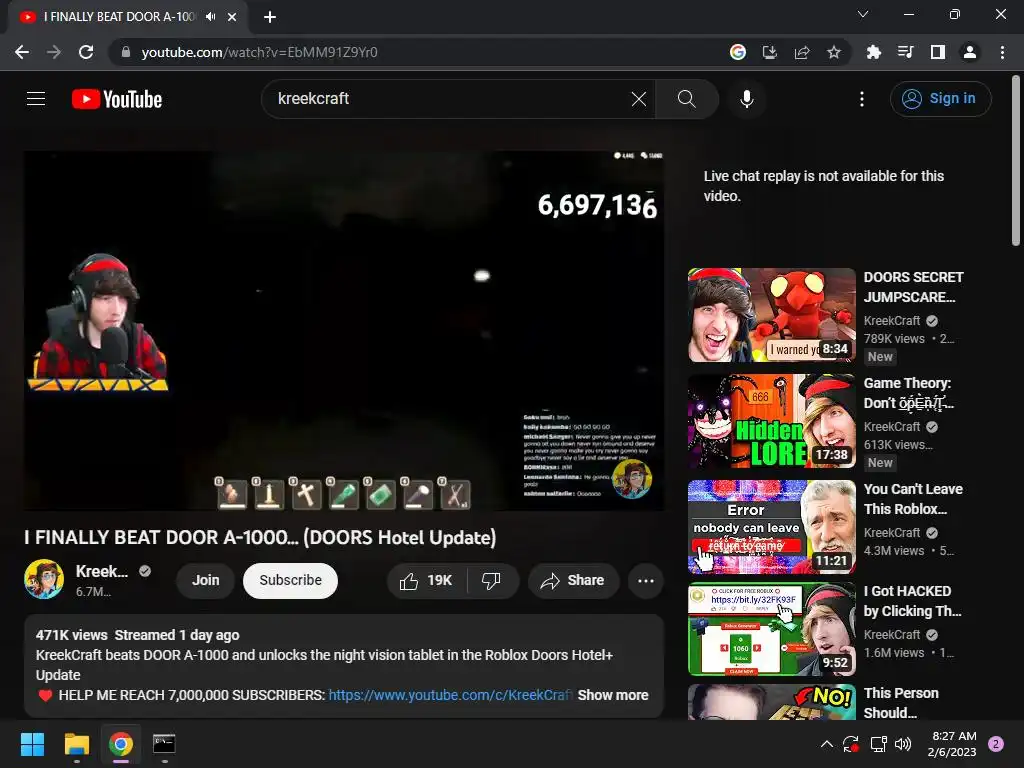Viewport: 1024px width, 768px height.
Task: Open media controls in Chrome toolbar
Action: click(905, 52)
